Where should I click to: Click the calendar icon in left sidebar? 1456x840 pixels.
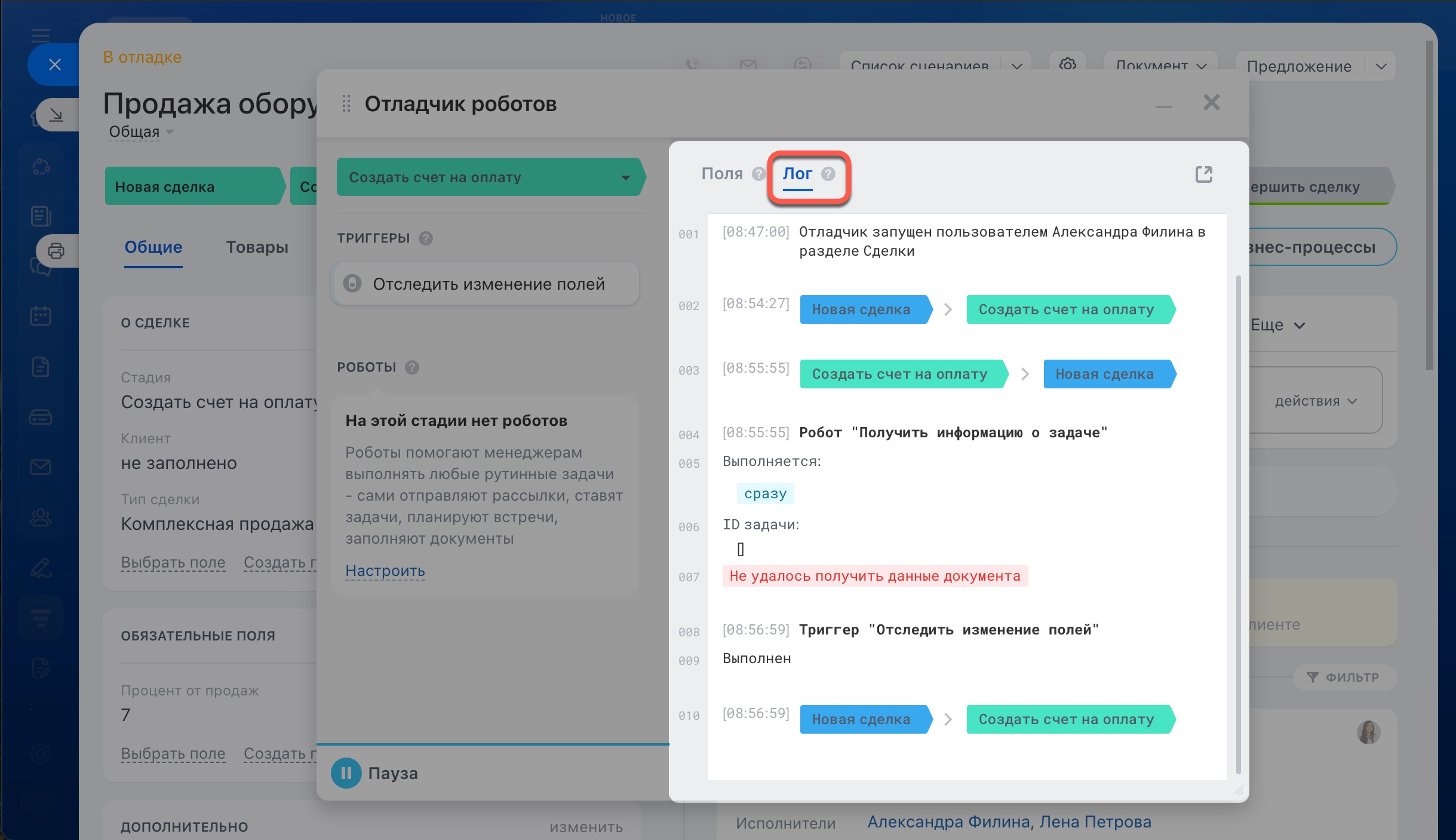(x=41, y=315)
